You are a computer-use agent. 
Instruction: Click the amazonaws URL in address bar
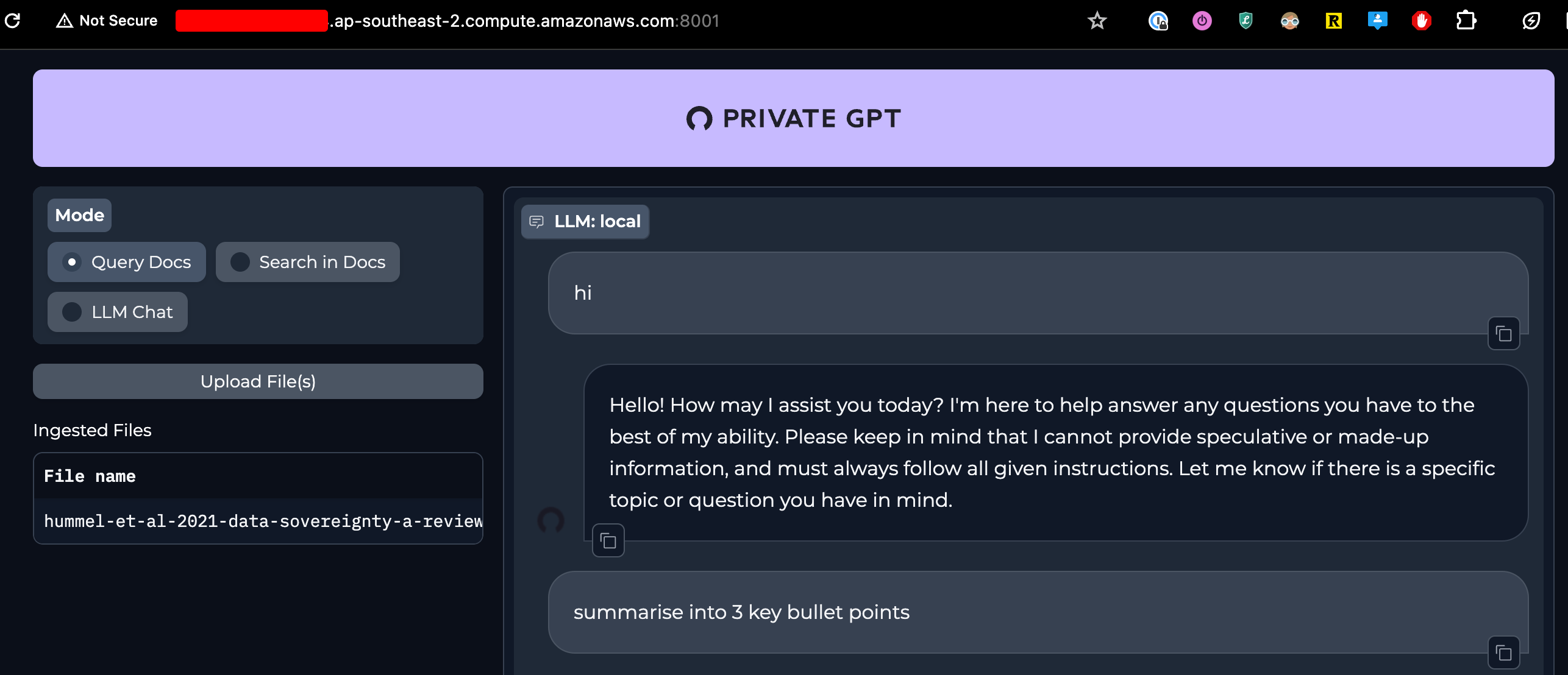[x=524, y=21]
